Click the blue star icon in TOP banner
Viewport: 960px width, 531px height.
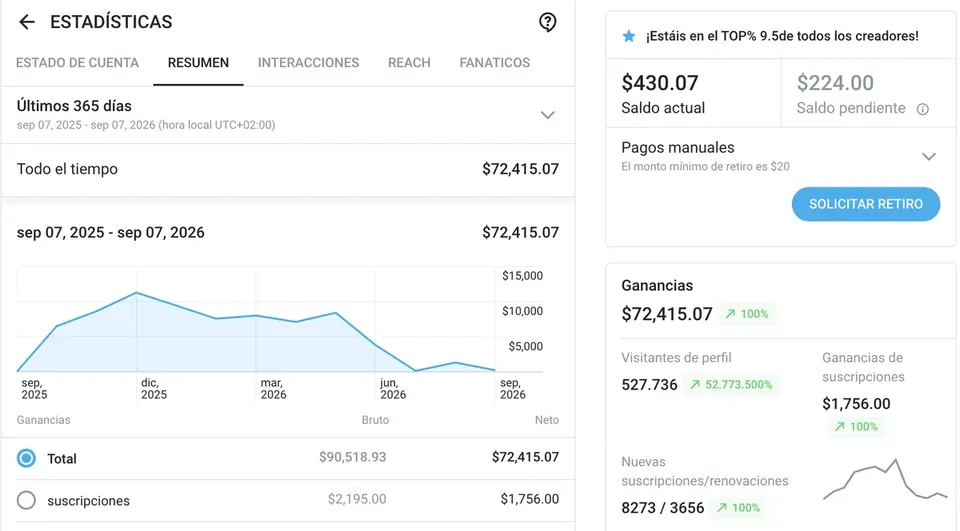[629, 36]
